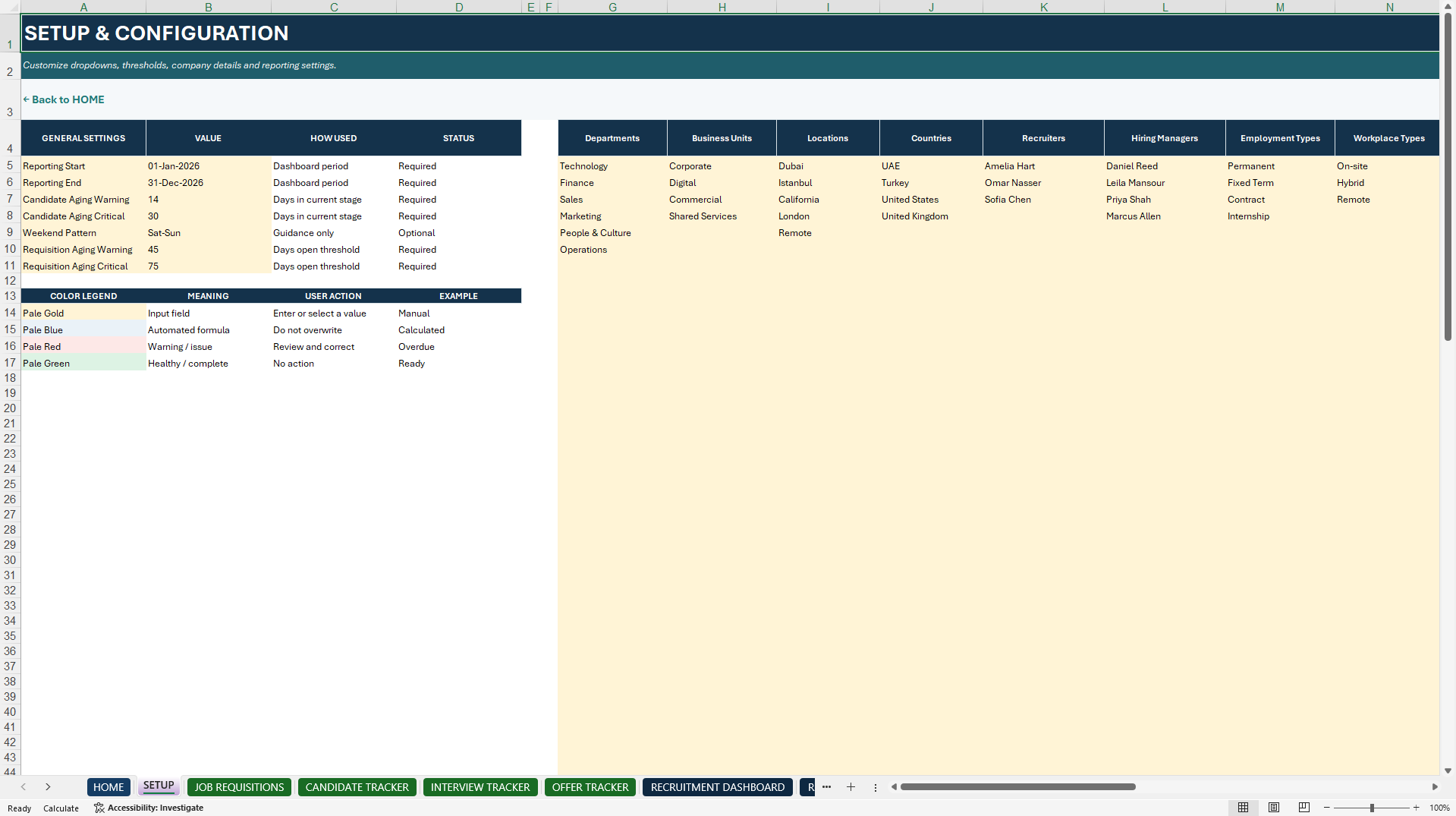1456x816 pixels.
Task: Open the INTERVIEW TRACKER sheet tab
Action: 480,787
